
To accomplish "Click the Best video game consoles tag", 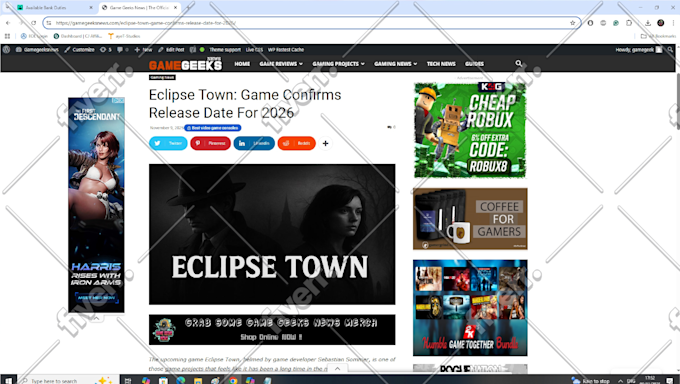I will click(x=212, y=128).
